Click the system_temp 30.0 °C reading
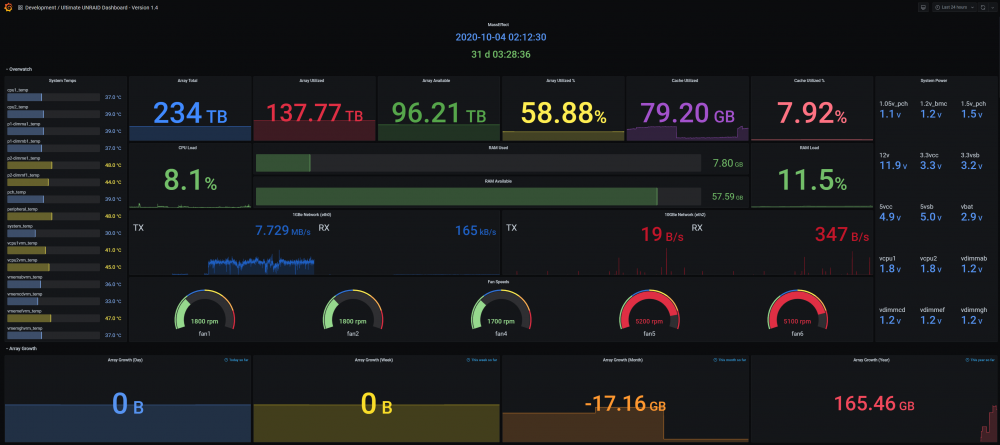Image resolution: width=1000 pixels, height=445 pixels. 113,233
